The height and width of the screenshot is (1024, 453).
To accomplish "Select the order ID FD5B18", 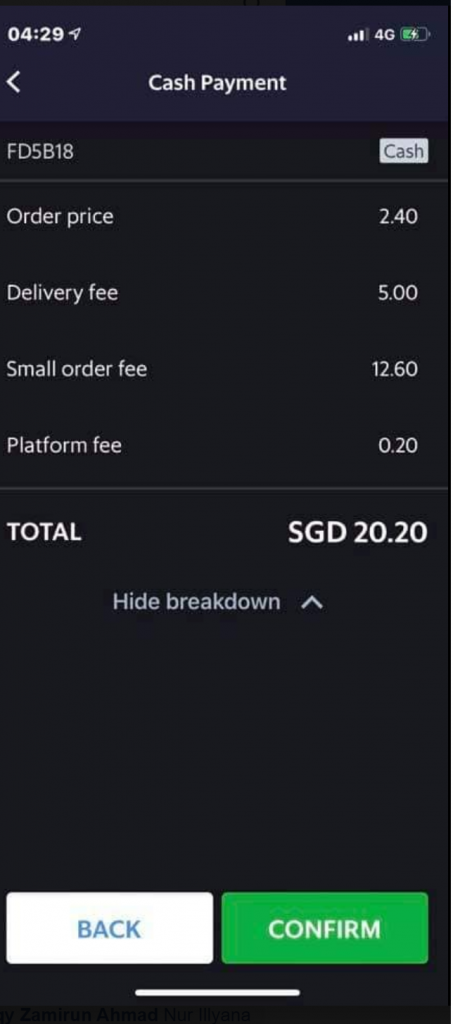I will click(40, 152).
